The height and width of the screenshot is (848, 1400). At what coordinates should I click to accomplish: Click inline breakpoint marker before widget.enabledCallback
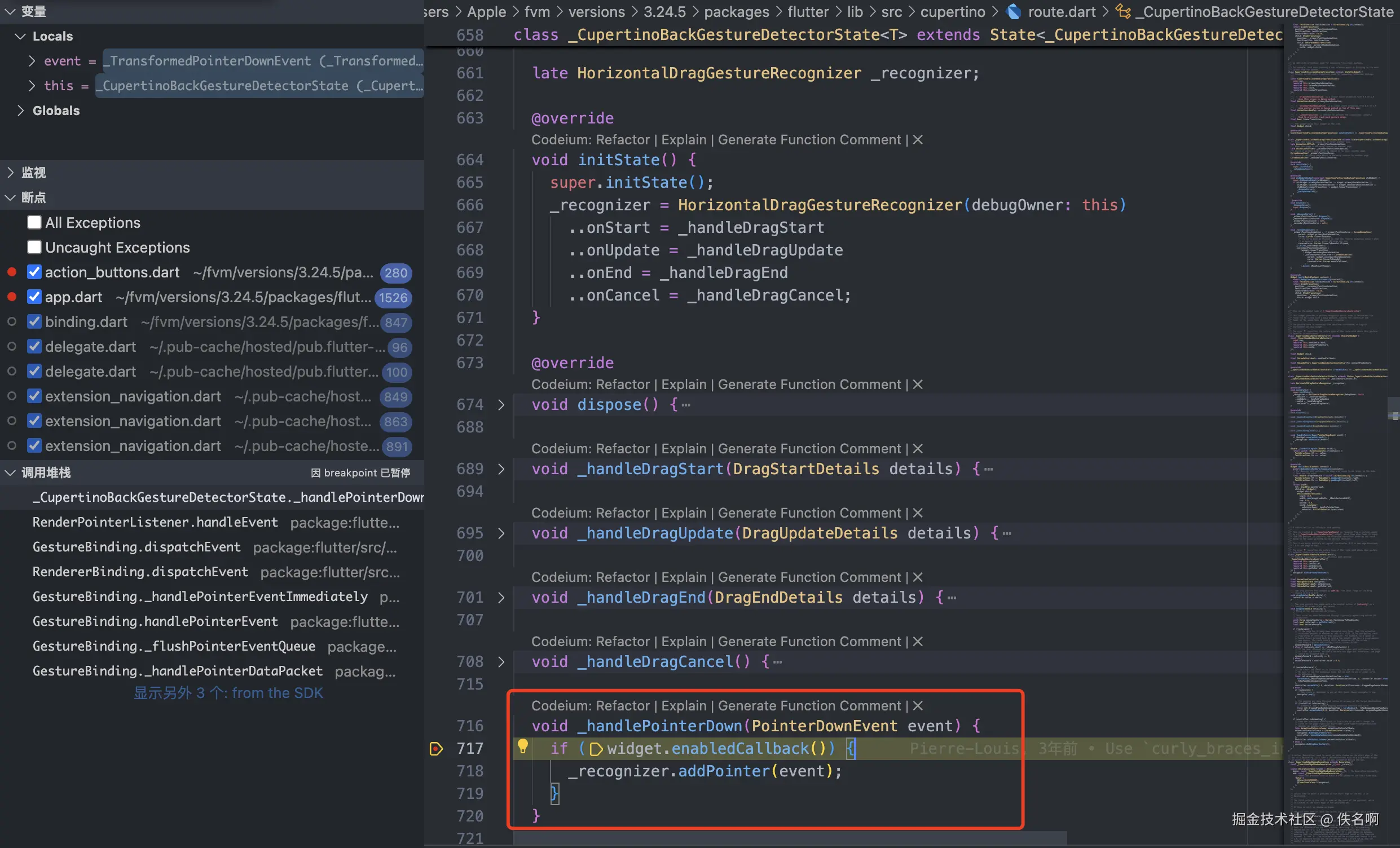596,749
